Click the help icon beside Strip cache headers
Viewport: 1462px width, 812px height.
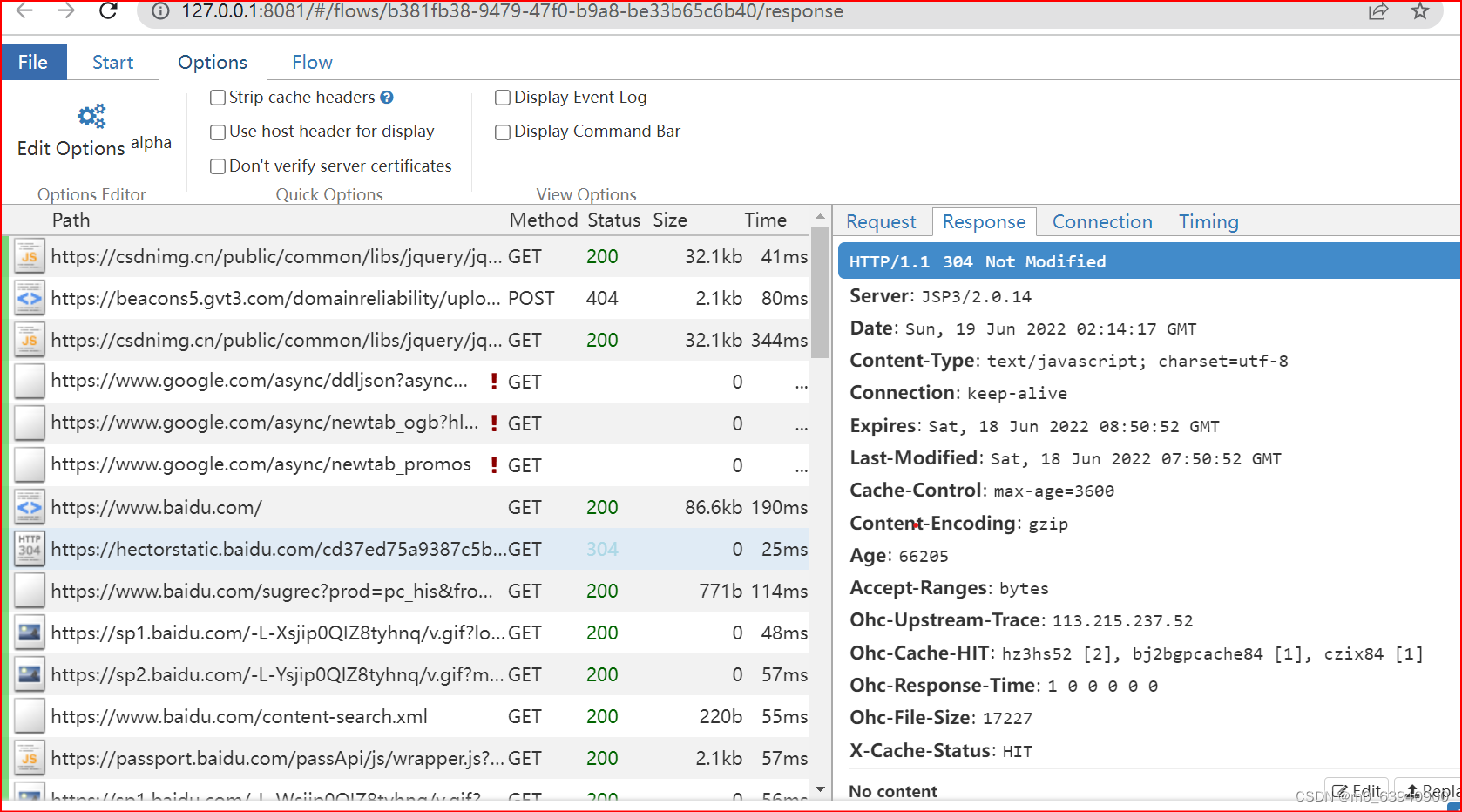click(x=388, y=97)
